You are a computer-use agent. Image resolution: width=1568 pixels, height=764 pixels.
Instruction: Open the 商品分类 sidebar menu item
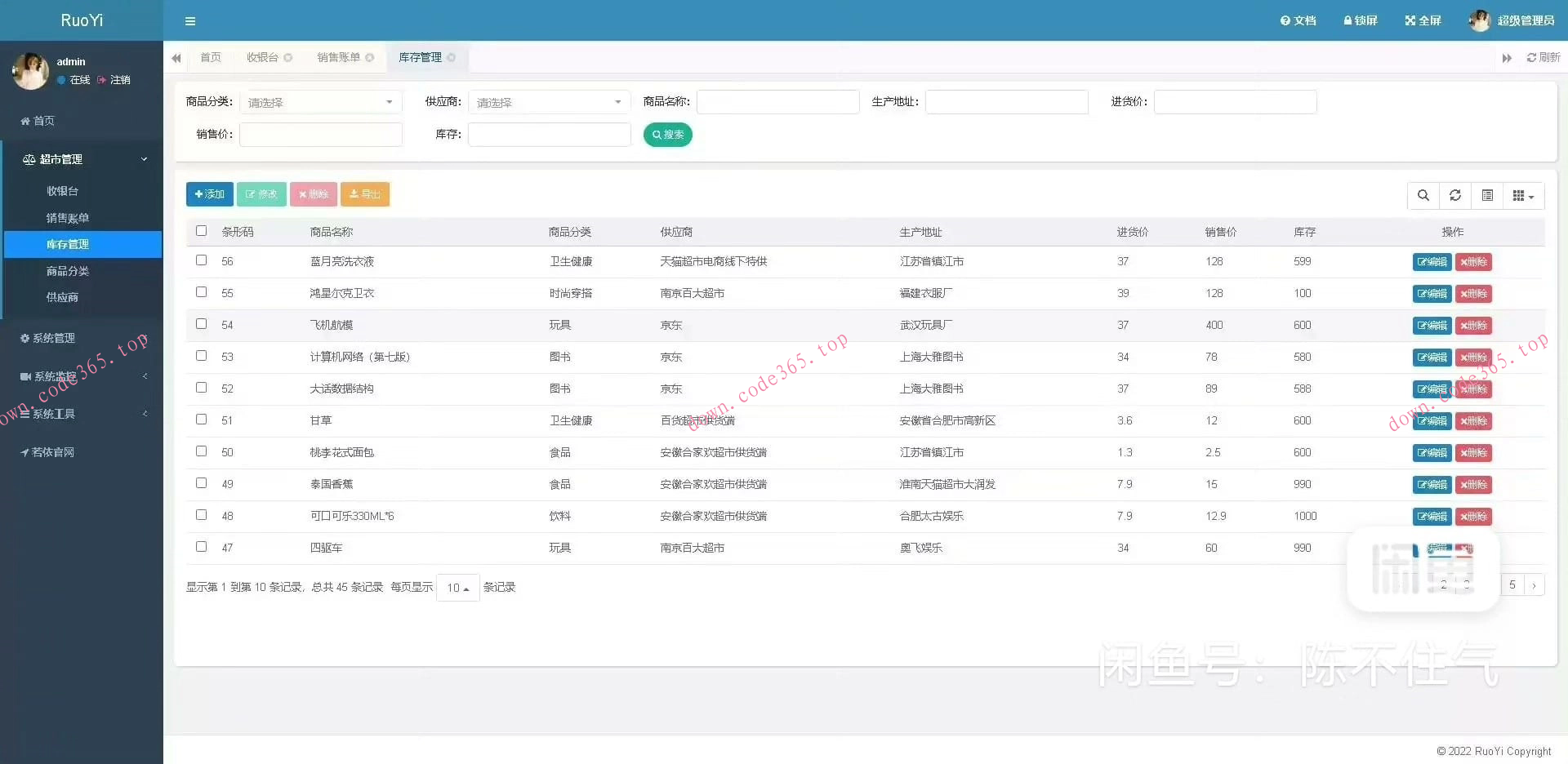68,270
